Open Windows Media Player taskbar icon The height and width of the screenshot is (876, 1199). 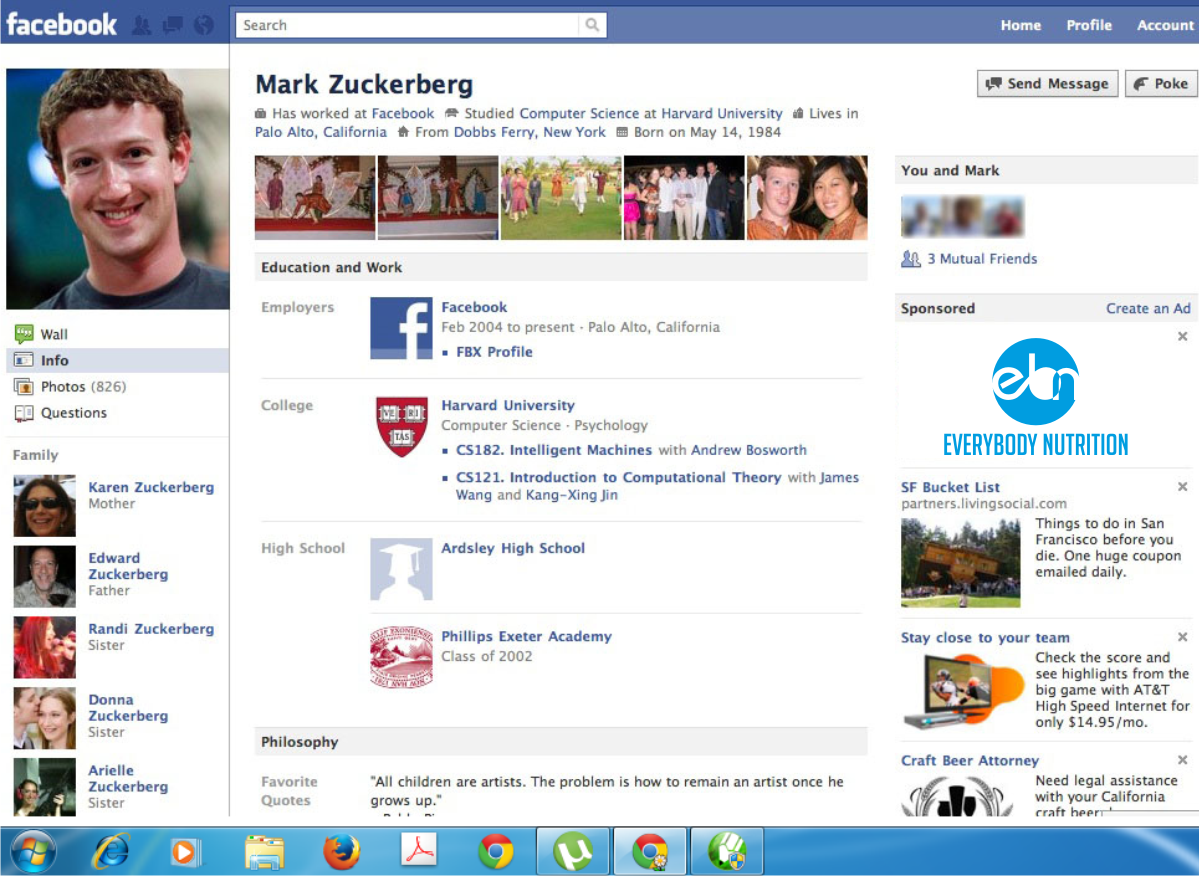(x=185, y=852)
